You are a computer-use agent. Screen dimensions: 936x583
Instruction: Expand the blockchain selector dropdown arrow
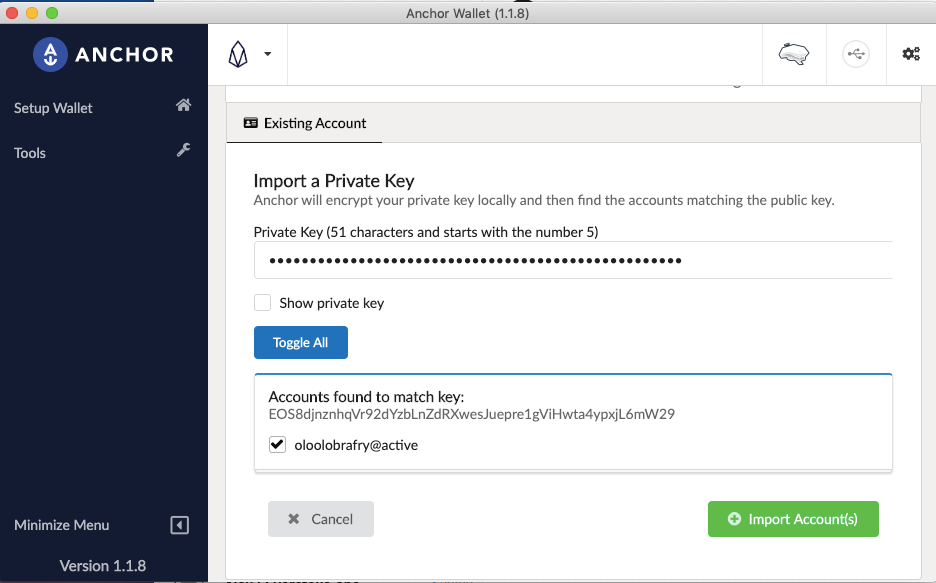pos(267,54)
